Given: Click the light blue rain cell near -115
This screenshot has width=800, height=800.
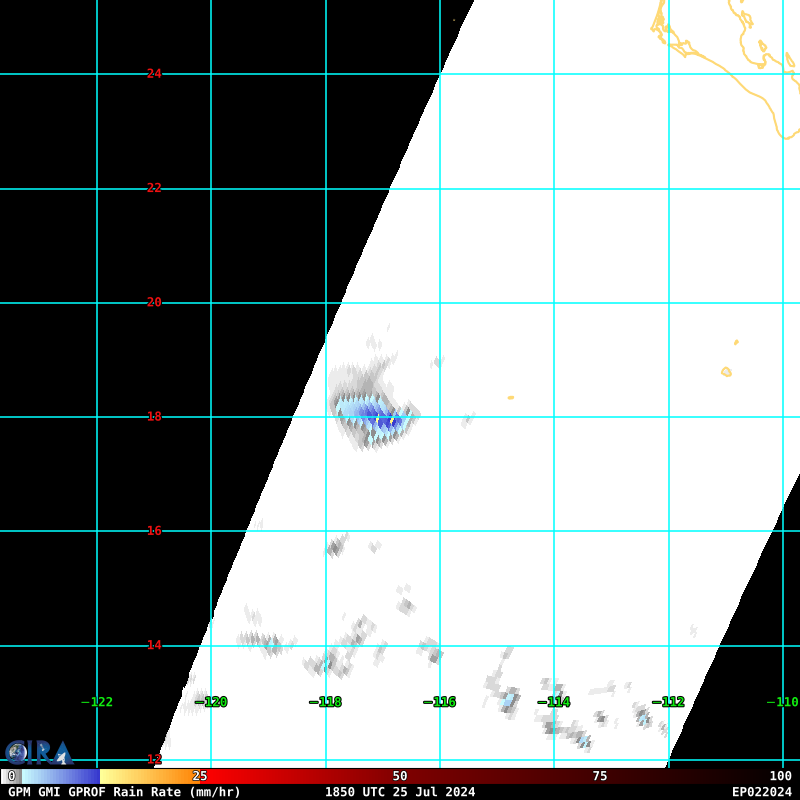Looking at the screenshot, I should pos(508,699).
